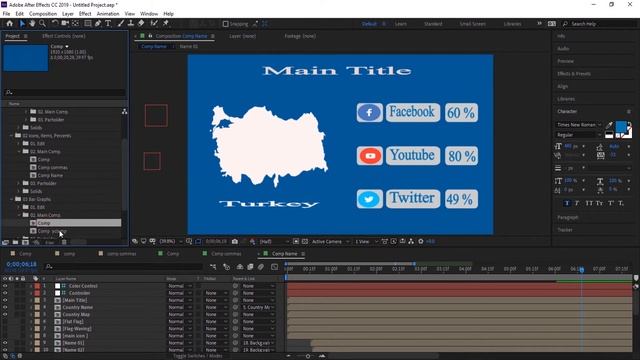Open the File menu
640x360 pixels.
[x=6, y=13]
